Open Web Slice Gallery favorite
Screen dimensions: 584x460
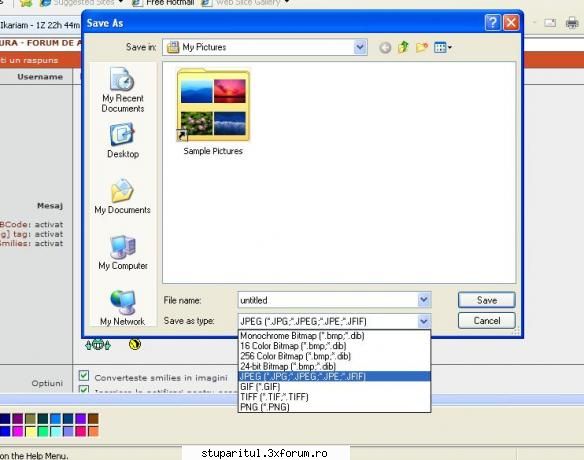click(245, 3)
